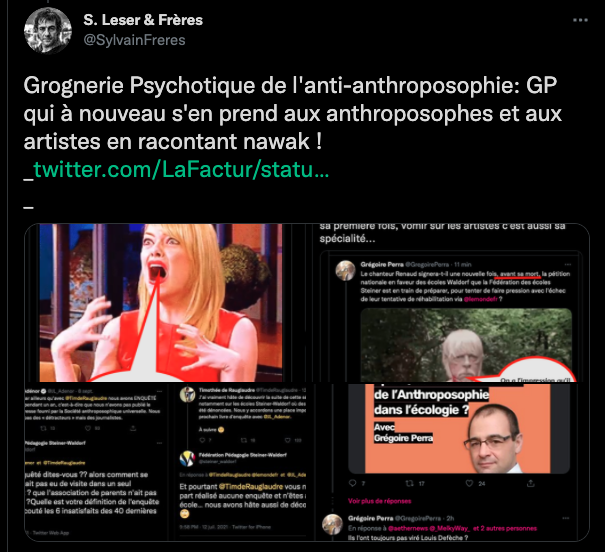Click the @TimdeRauglaudre mention in yellow

tap(251, 487)
